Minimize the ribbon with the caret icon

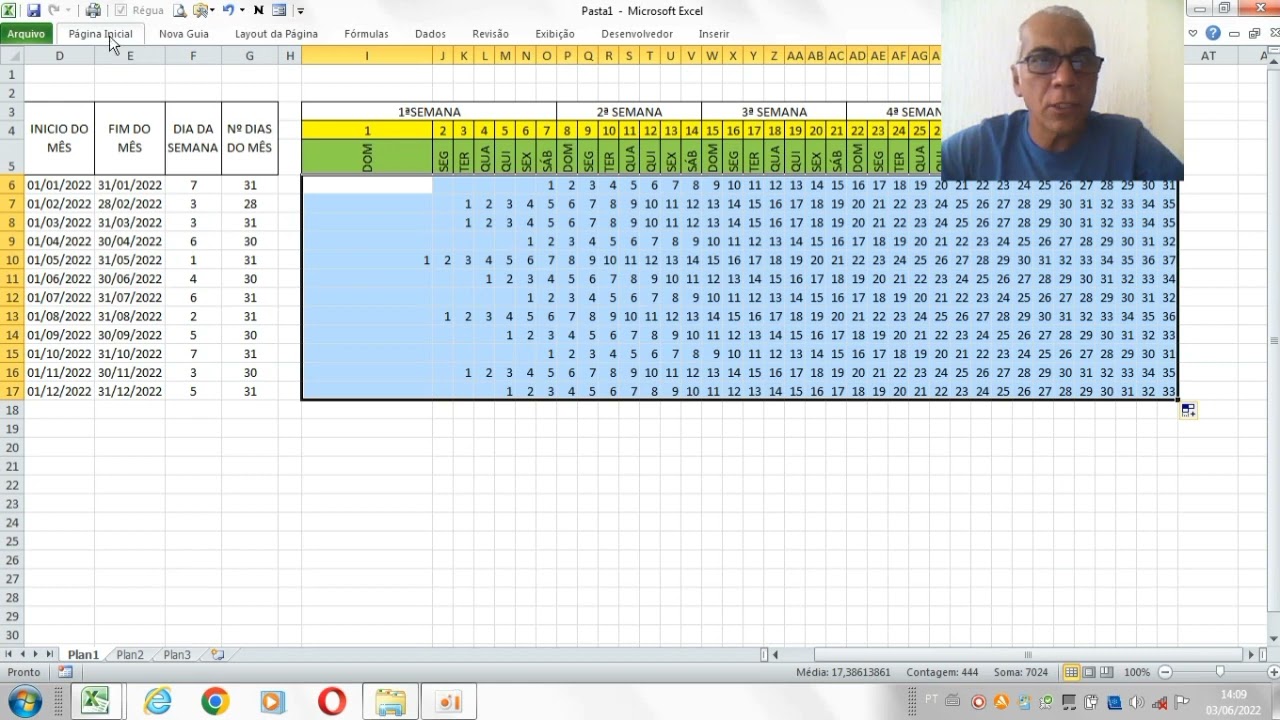point(1193,33)
